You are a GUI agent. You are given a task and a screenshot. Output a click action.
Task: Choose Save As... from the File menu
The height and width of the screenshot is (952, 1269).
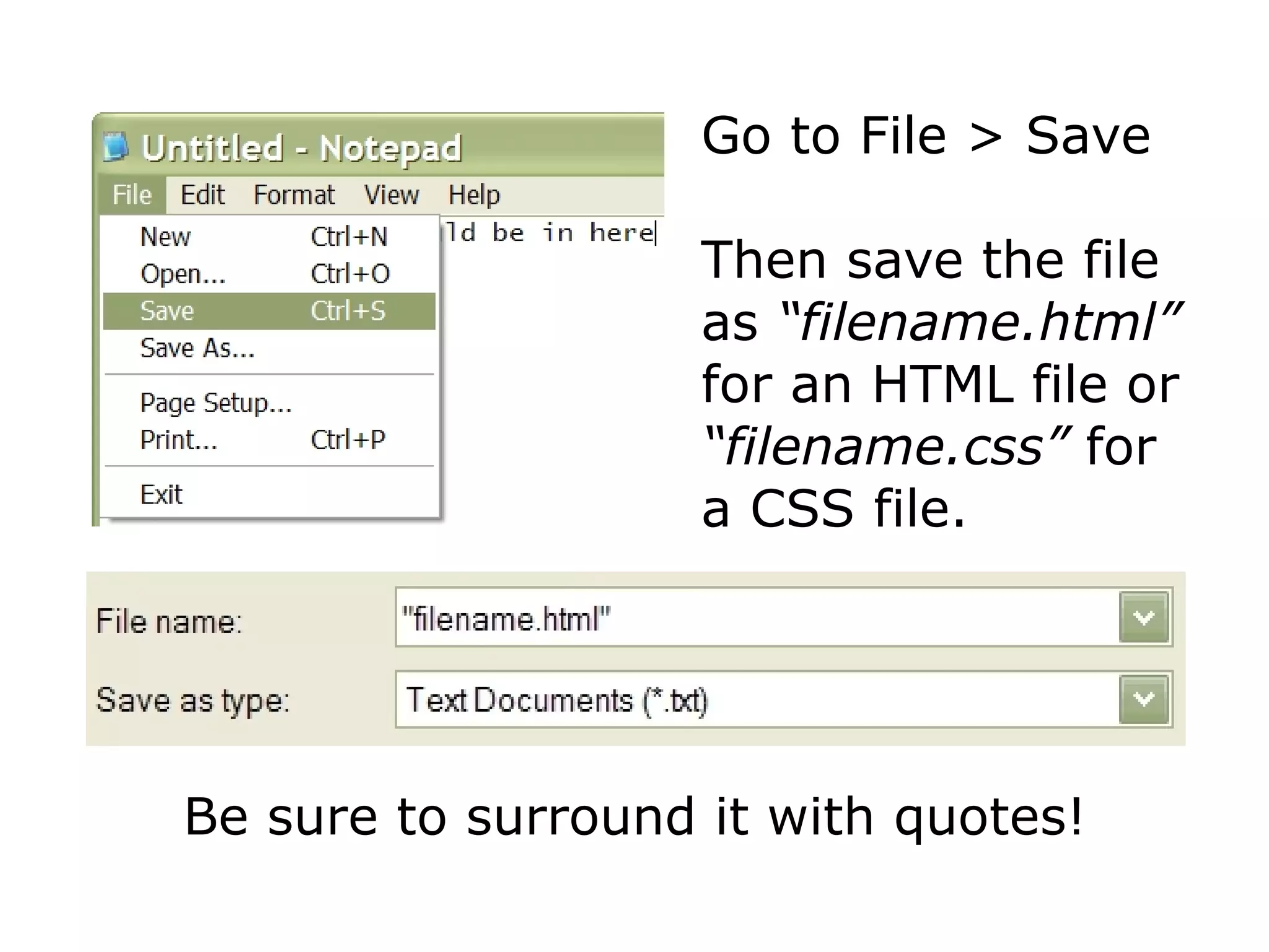pos(269,348)
